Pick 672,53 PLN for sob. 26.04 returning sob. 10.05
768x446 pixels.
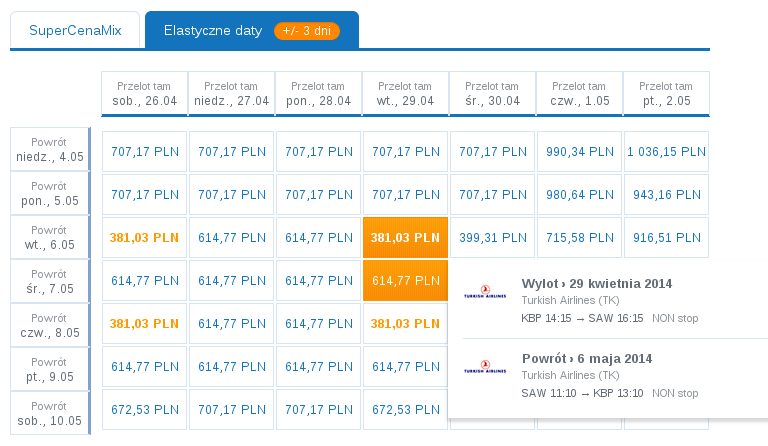click(x=144, y=410)
